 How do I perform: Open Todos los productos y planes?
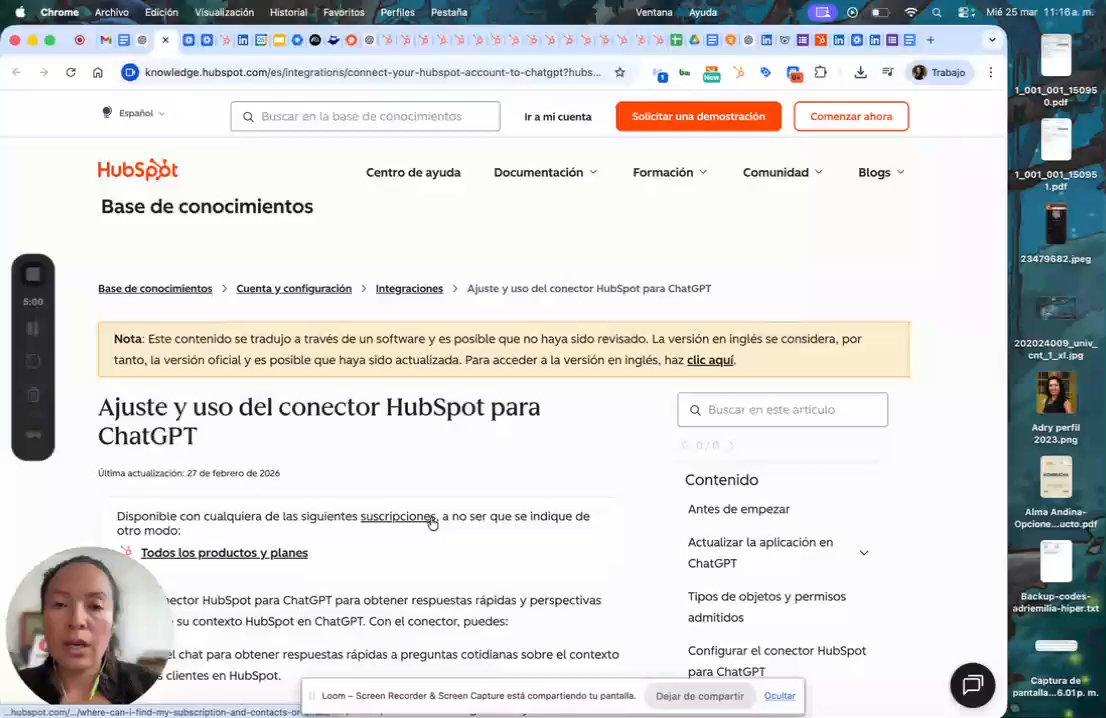(x=224, y=553)
